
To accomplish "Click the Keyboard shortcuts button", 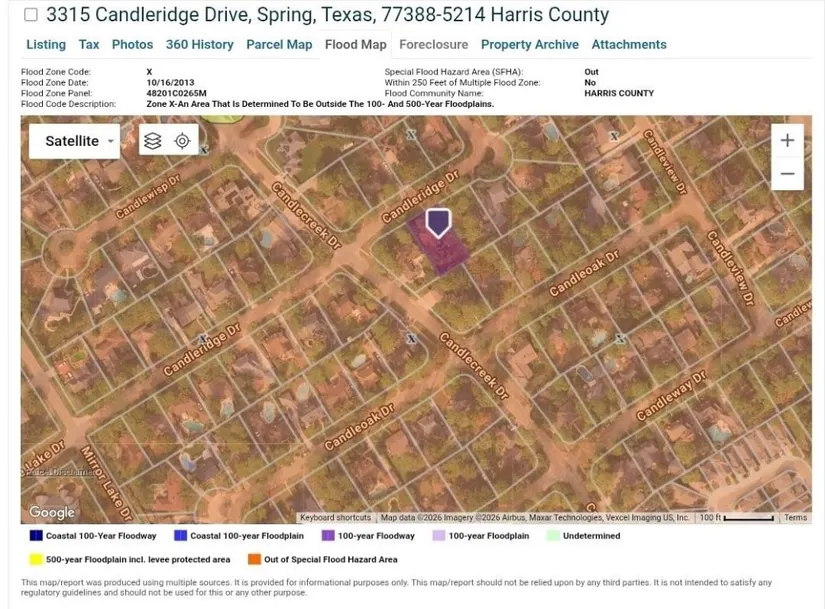I will 335,518.
